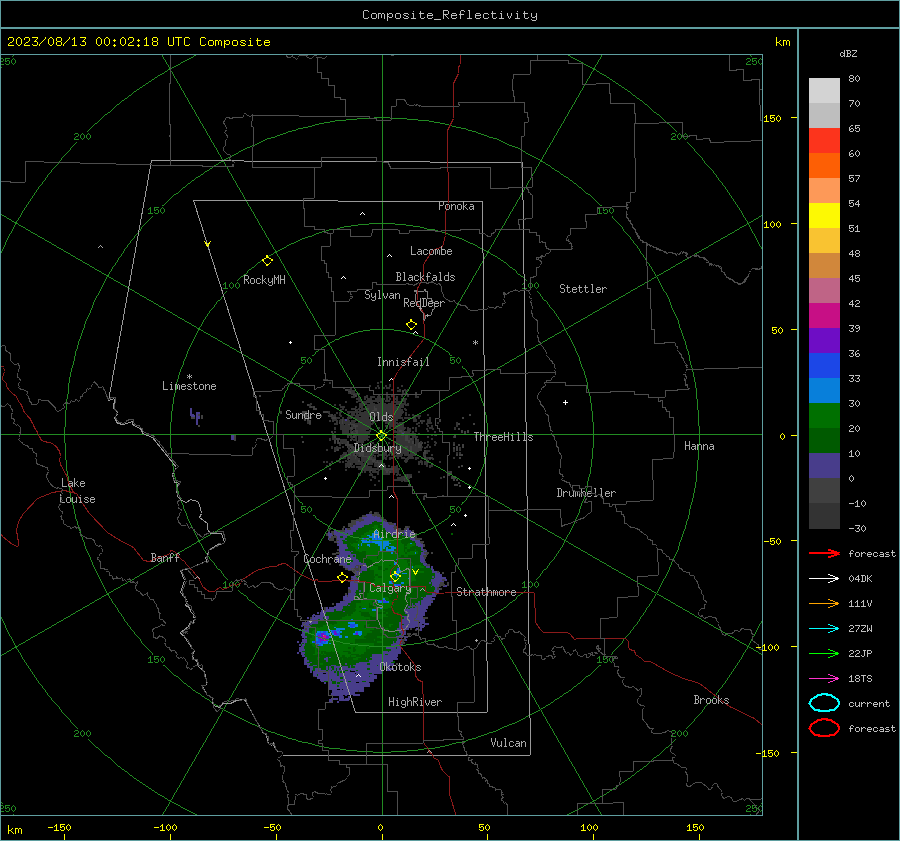Screen dimensions: 900x841
Task: Click the Stettler city label
Action: pos(583,289)
